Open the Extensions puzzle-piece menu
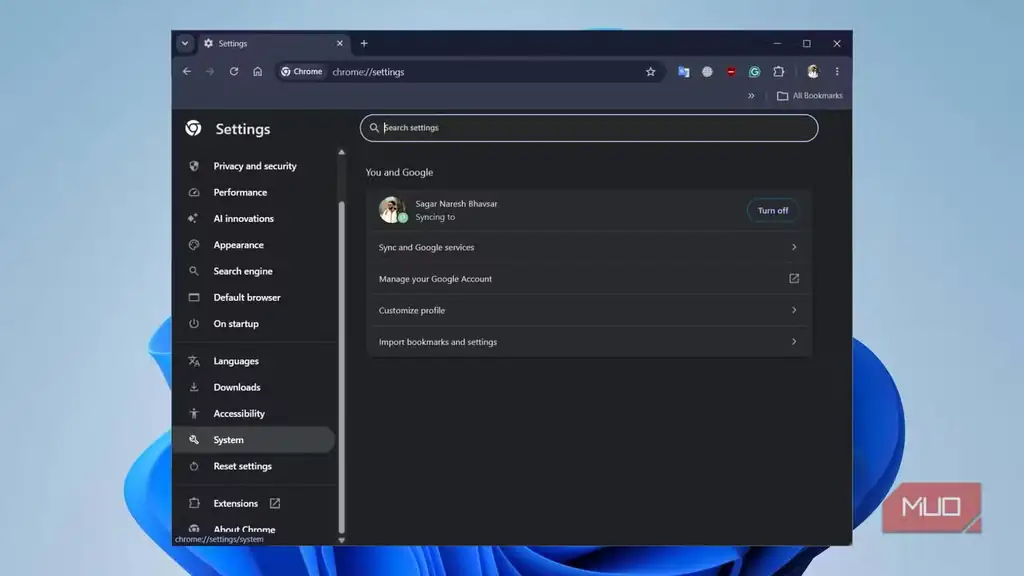This screenshot has width=1024, height=576. click(778, 72)
